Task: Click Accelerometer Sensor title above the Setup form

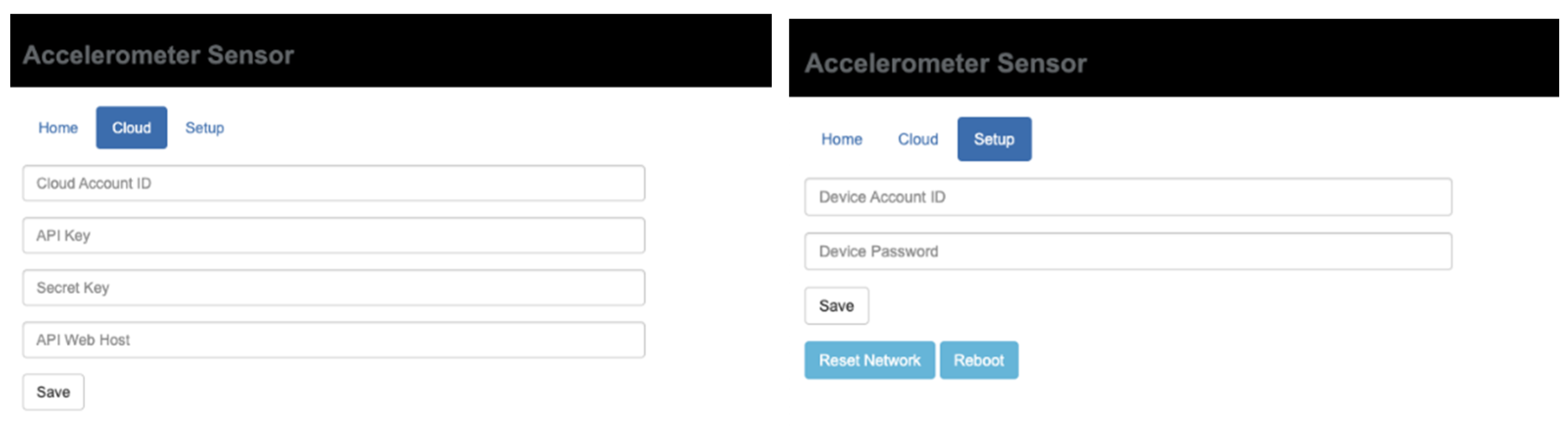Action: coord(945,63)
